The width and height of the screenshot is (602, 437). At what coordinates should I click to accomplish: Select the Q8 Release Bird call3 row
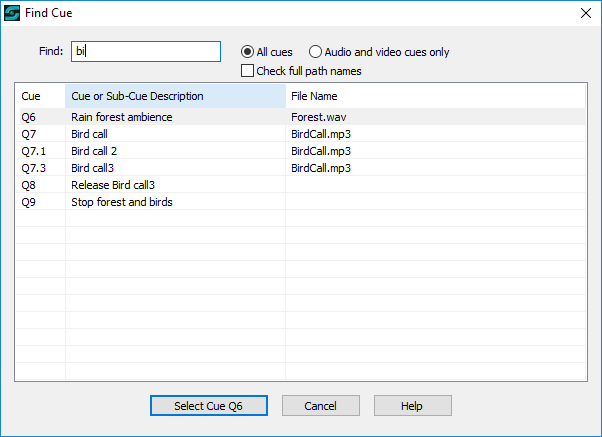[x=301, y=185]
